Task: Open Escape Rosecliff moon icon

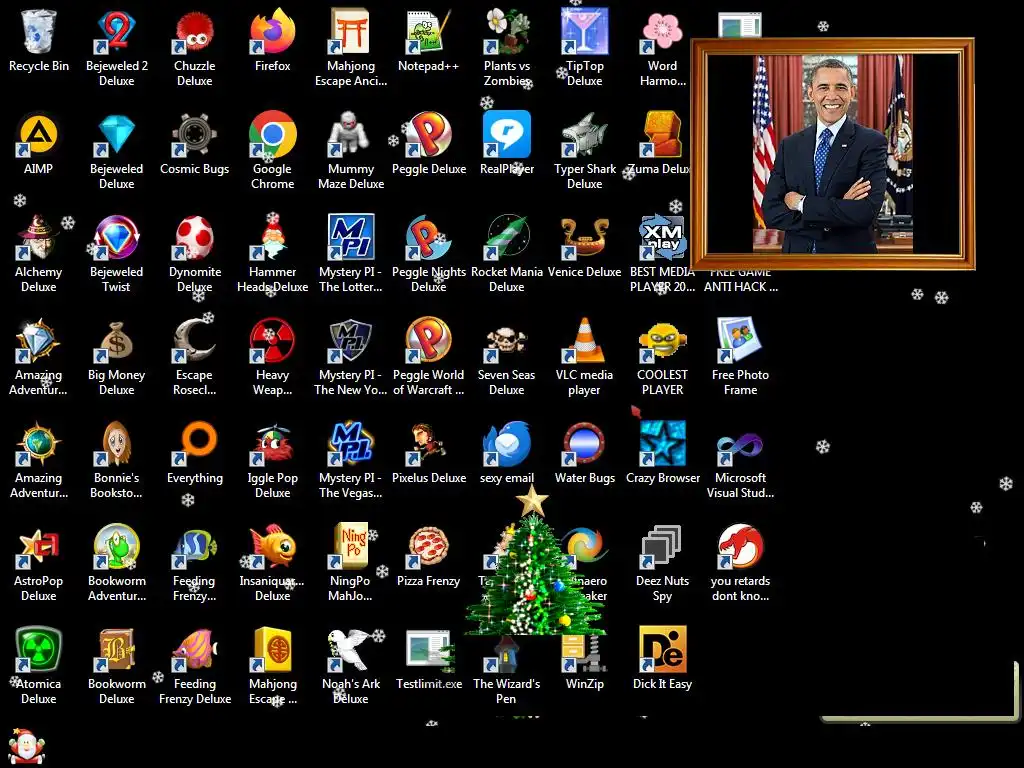Action: (x=195, y=341)
